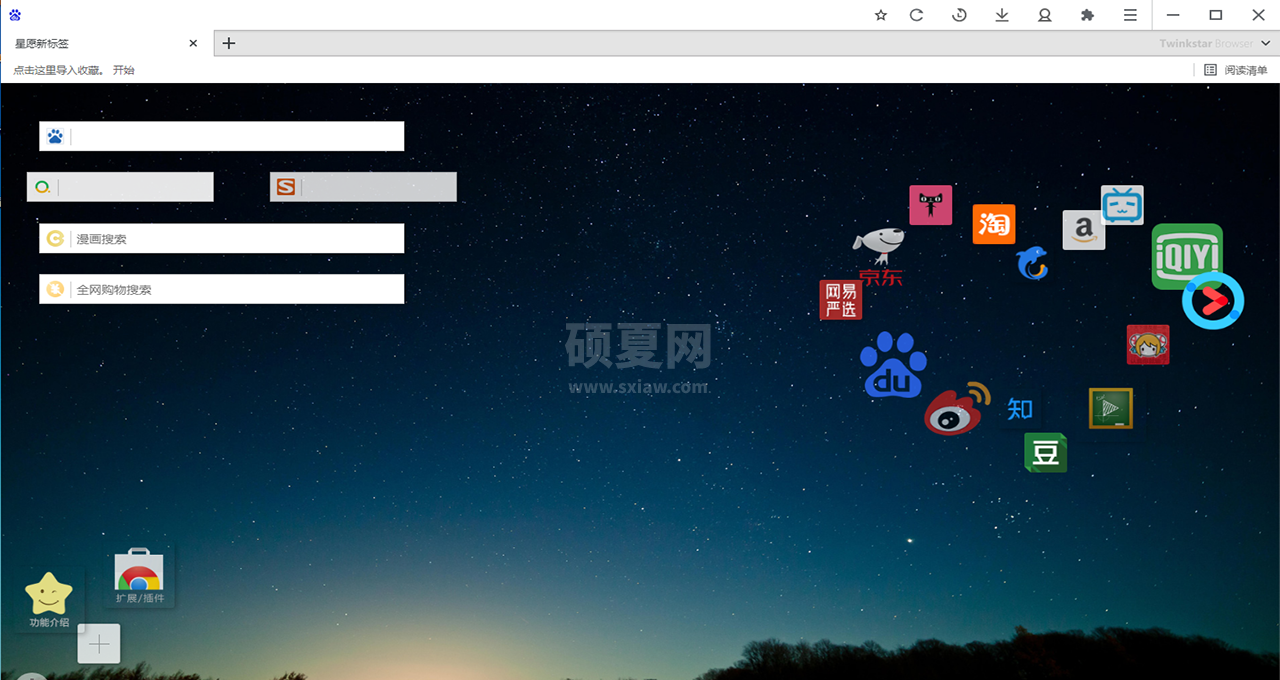Screen dimensions: 1280x680
Task: Add a new shortcut tile with plus
Action: [99, 644]
